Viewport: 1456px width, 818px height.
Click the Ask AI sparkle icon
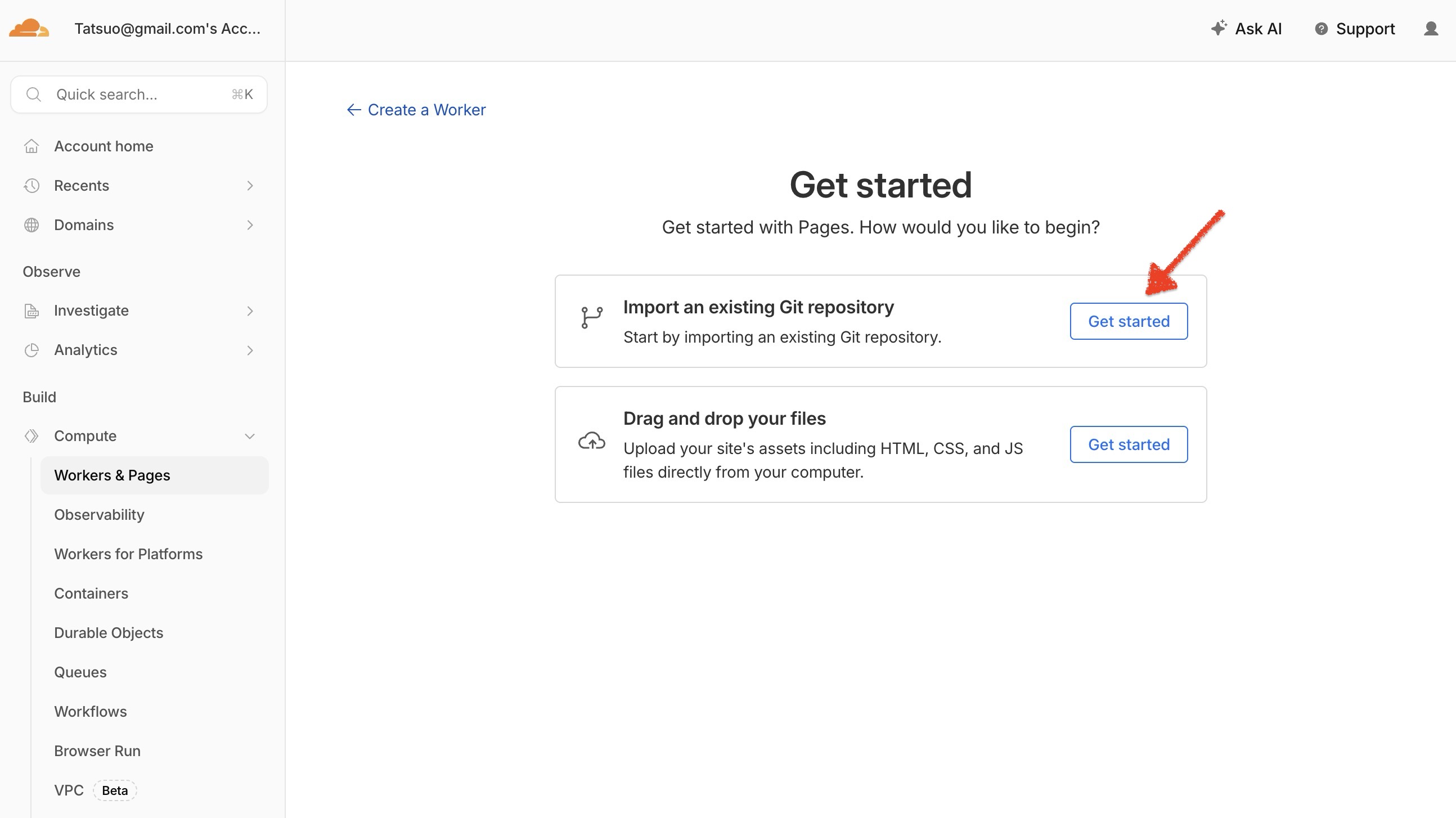pos(1219,28)
